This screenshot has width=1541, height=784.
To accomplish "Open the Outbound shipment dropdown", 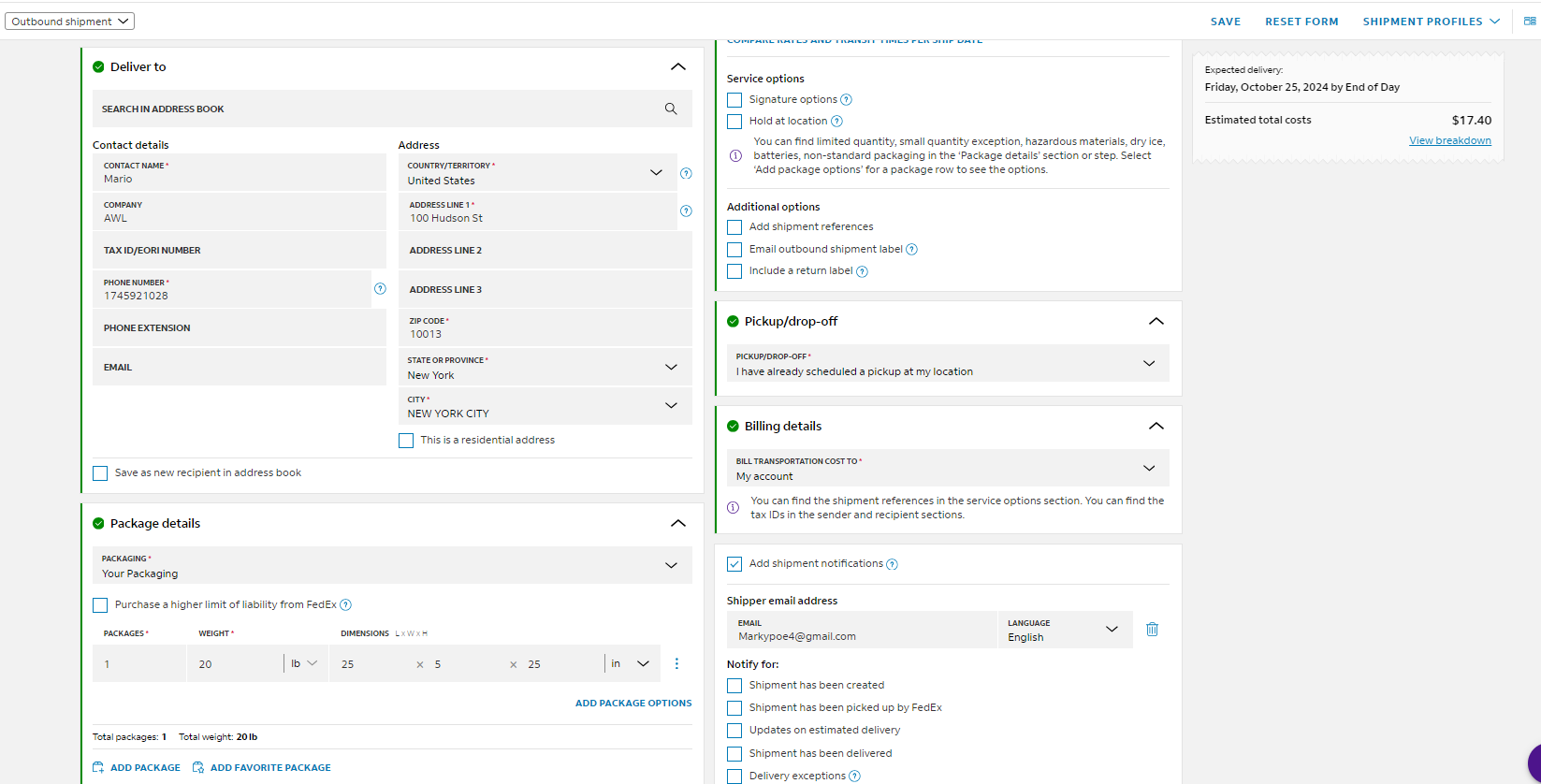I will (70, 21).
